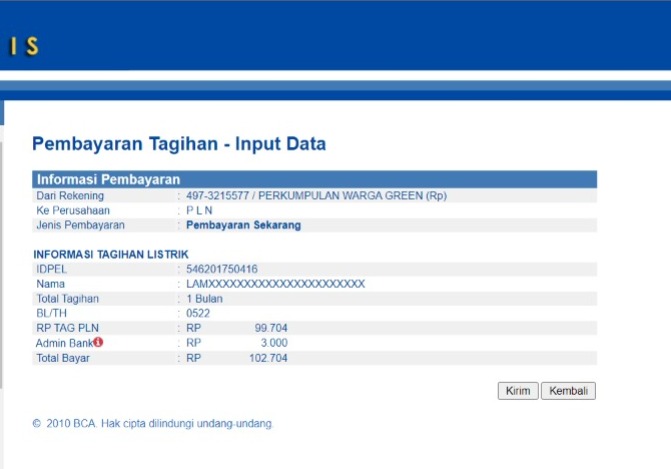Image resolution: width=671 pixels, height=469 pixels.
Task: Click the Admin Bank amount 3.000
Action: pos(274,343)
